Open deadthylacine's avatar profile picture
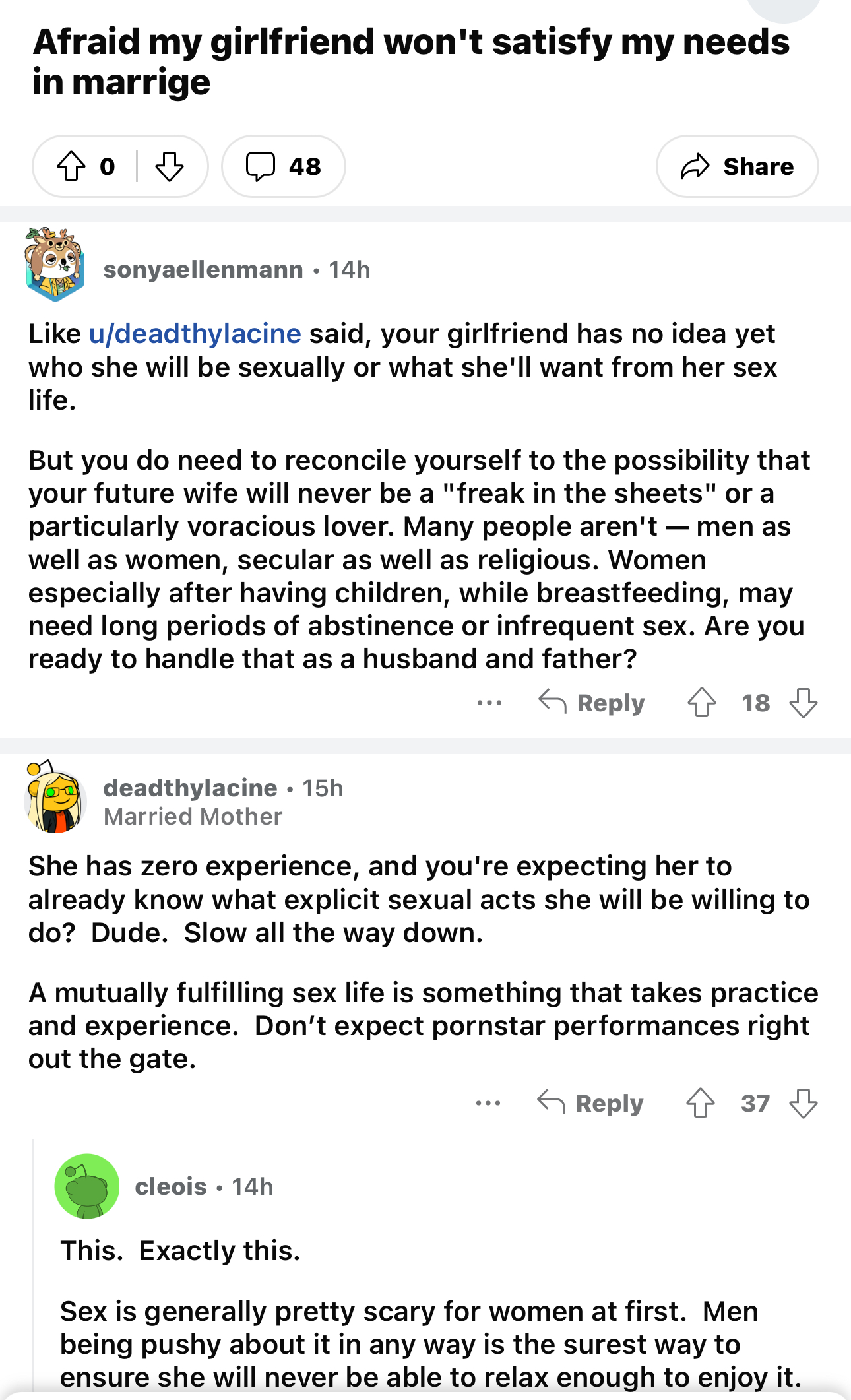 pyautogui.click(x=55, y=798)
